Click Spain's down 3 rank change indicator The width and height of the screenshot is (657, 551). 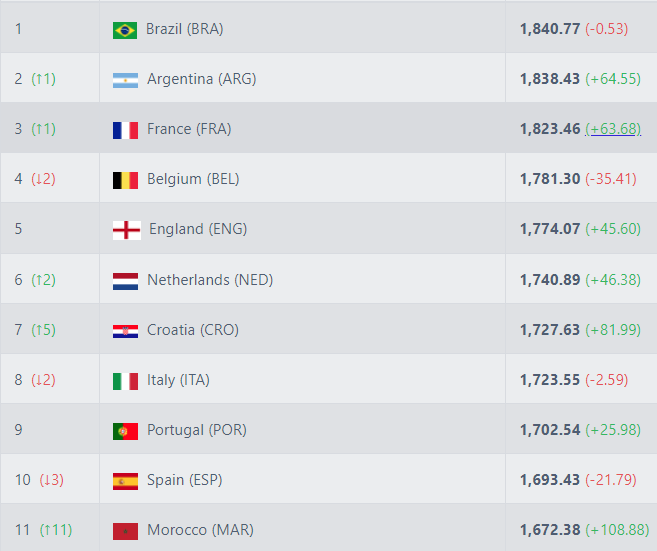coord(51,480)
